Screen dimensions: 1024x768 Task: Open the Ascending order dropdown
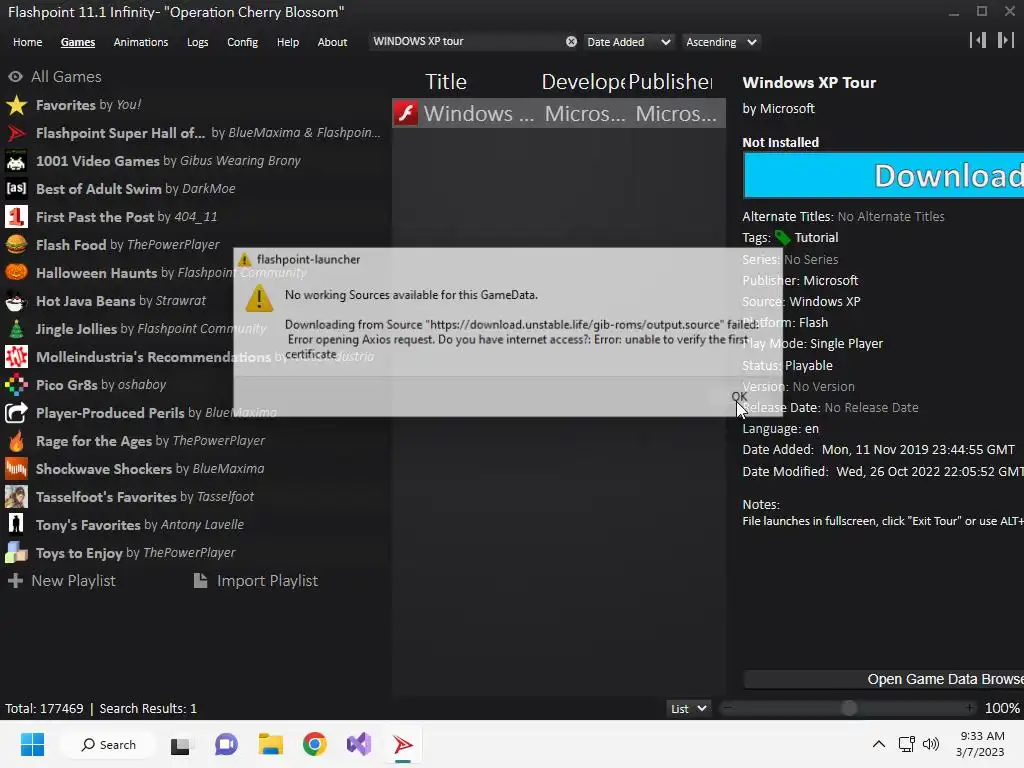coord(721,42)
